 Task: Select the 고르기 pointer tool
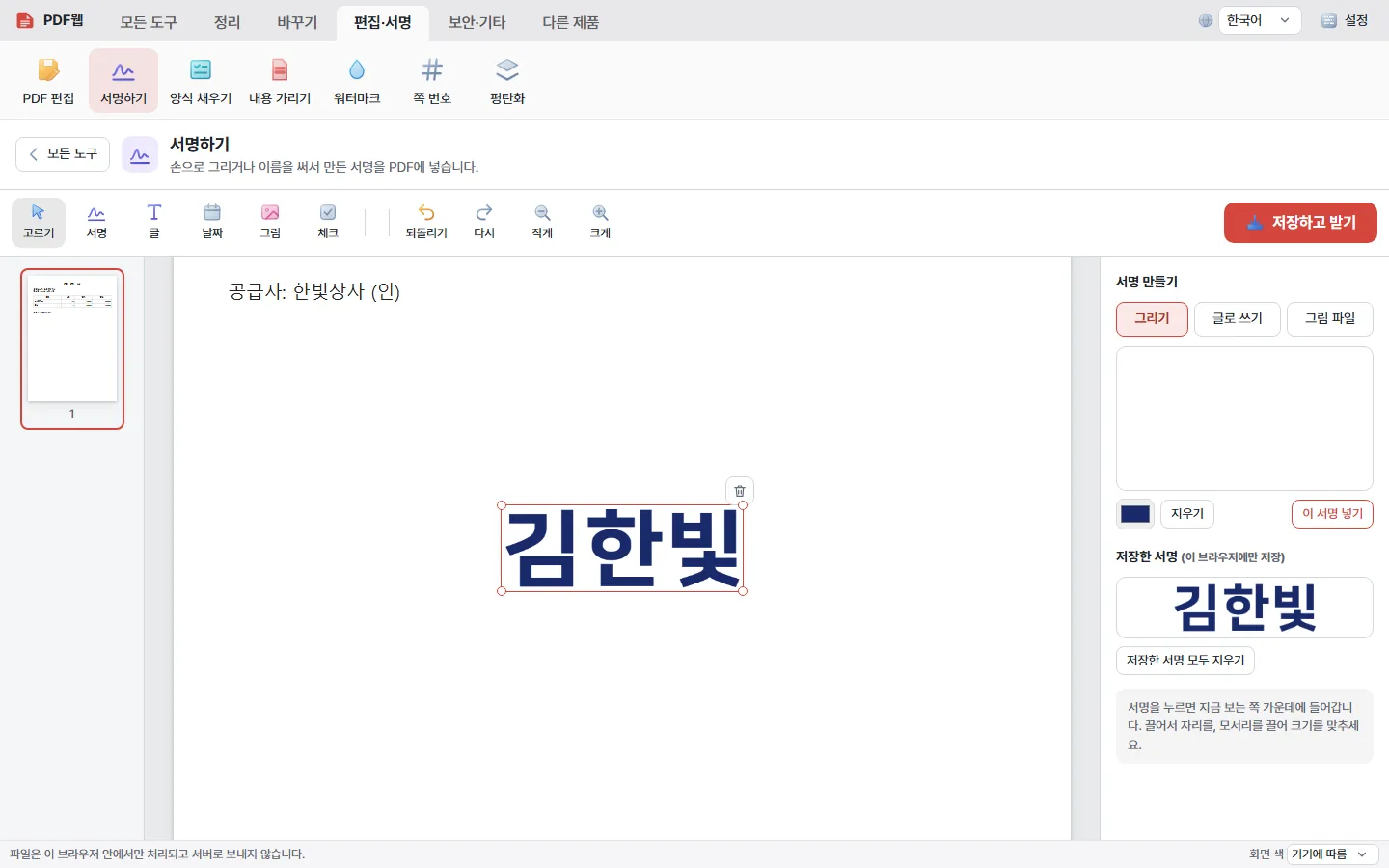point(39,222)
